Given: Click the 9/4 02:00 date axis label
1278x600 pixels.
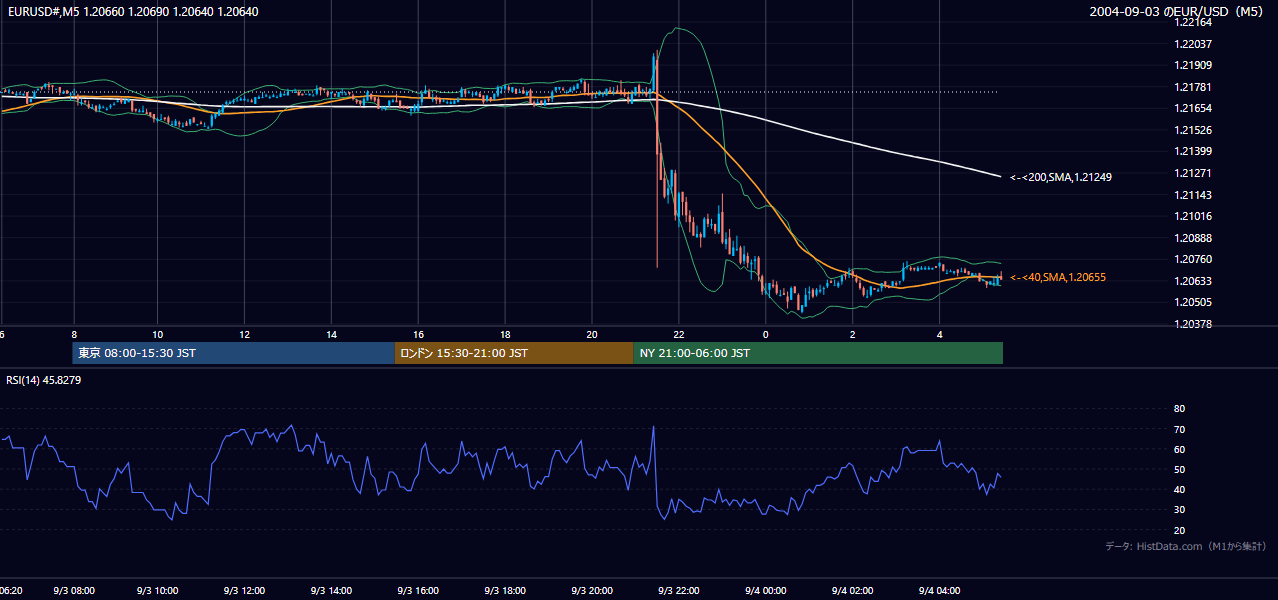Looking at the screenshot, I should pos(854,591).
